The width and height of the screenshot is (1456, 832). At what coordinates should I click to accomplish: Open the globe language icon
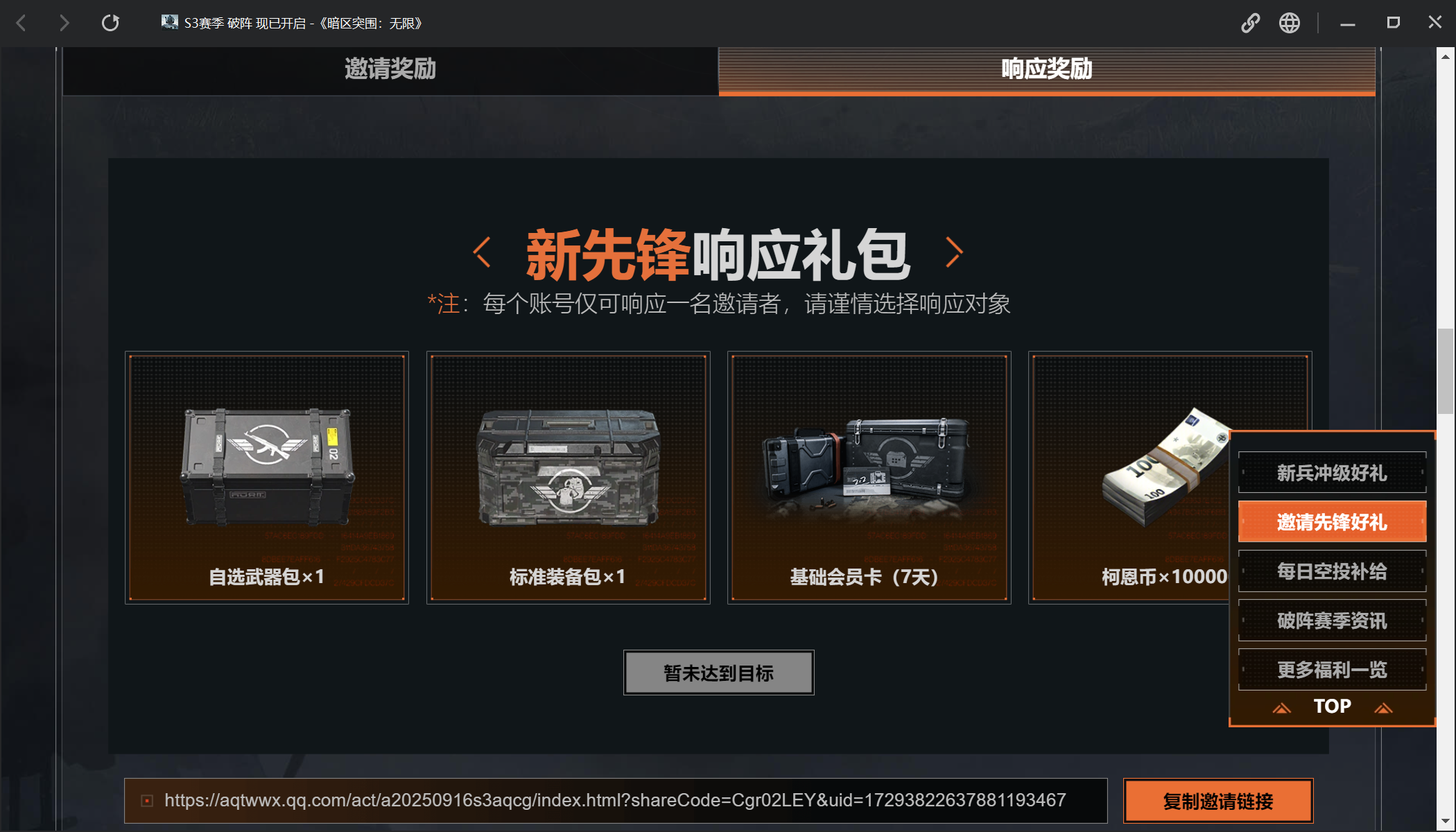coord(1290,23)
